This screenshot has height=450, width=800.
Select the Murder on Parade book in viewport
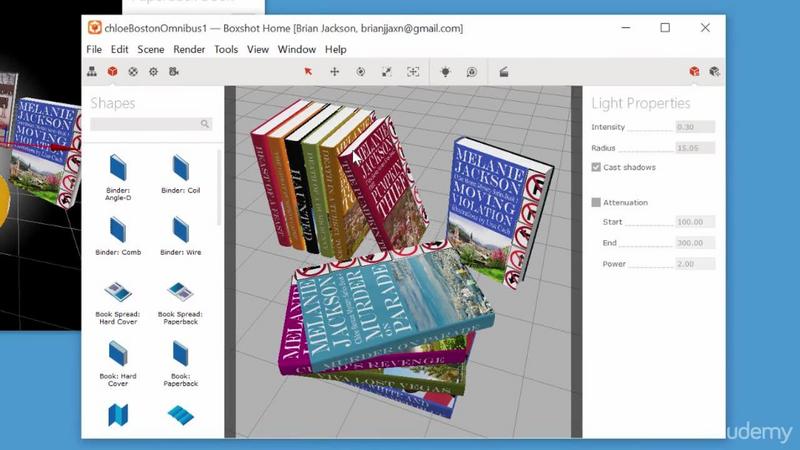pos(392,306)
